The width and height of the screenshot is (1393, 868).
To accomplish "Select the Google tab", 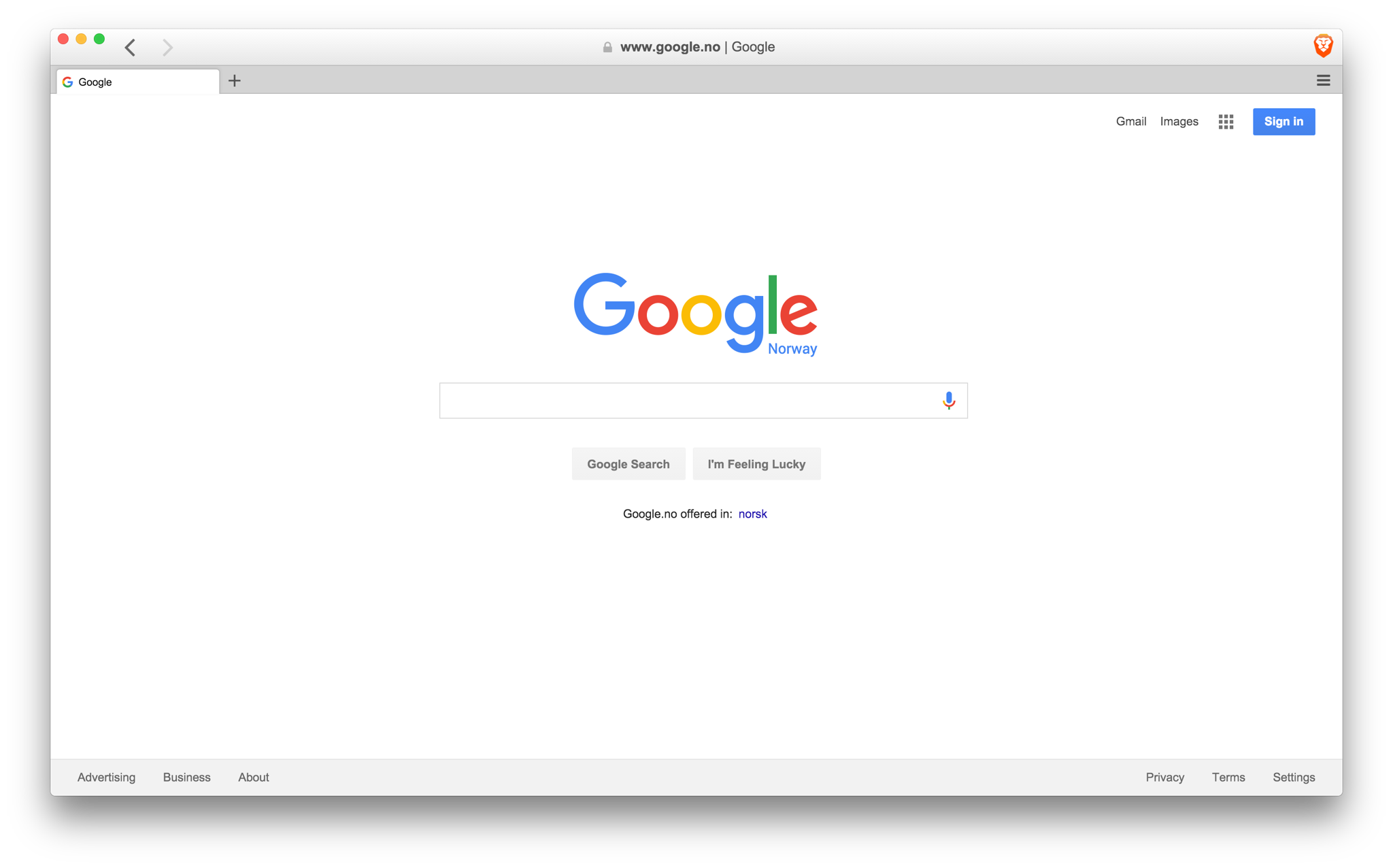I will 138,82.
